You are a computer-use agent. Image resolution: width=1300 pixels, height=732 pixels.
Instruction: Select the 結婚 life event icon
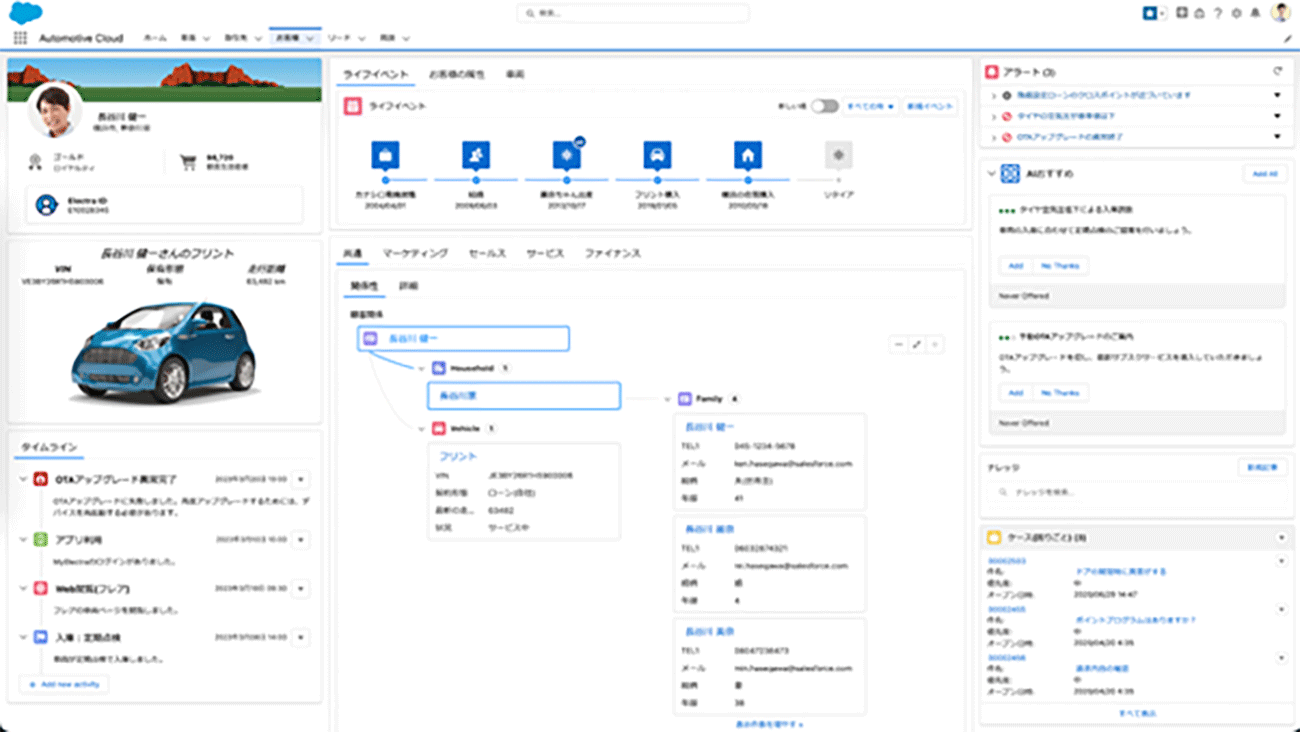tap(476, 155)
